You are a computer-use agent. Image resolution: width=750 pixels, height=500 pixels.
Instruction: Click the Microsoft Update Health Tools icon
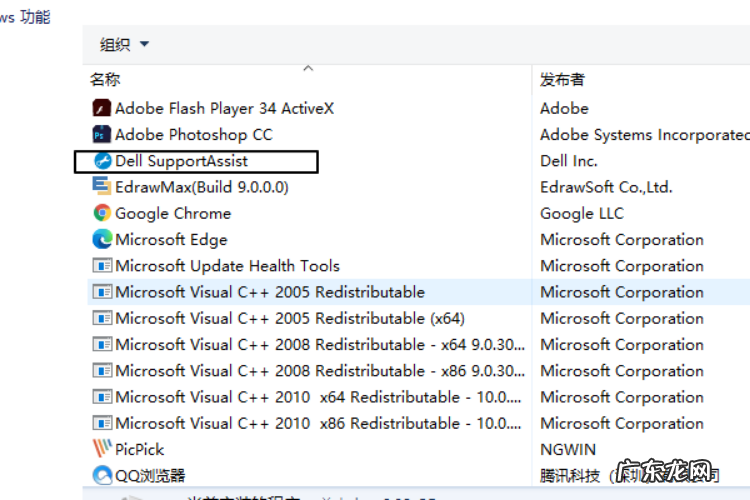(101, 266)
